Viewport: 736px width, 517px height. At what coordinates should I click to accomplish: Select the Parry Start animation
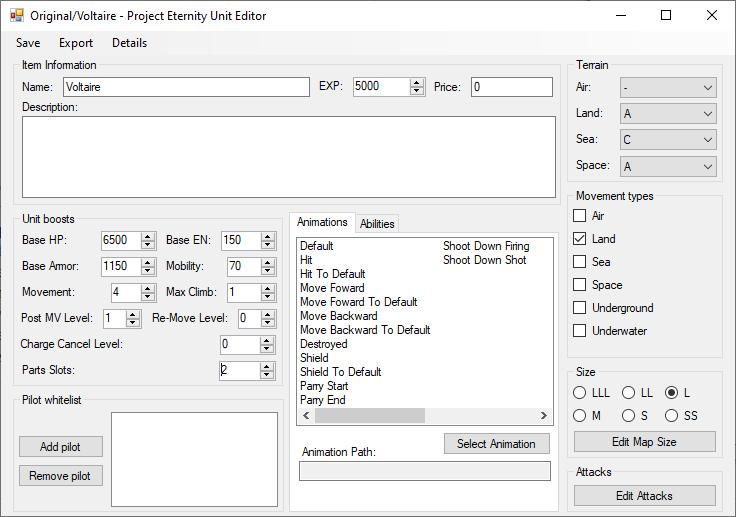tap(324, 386)
